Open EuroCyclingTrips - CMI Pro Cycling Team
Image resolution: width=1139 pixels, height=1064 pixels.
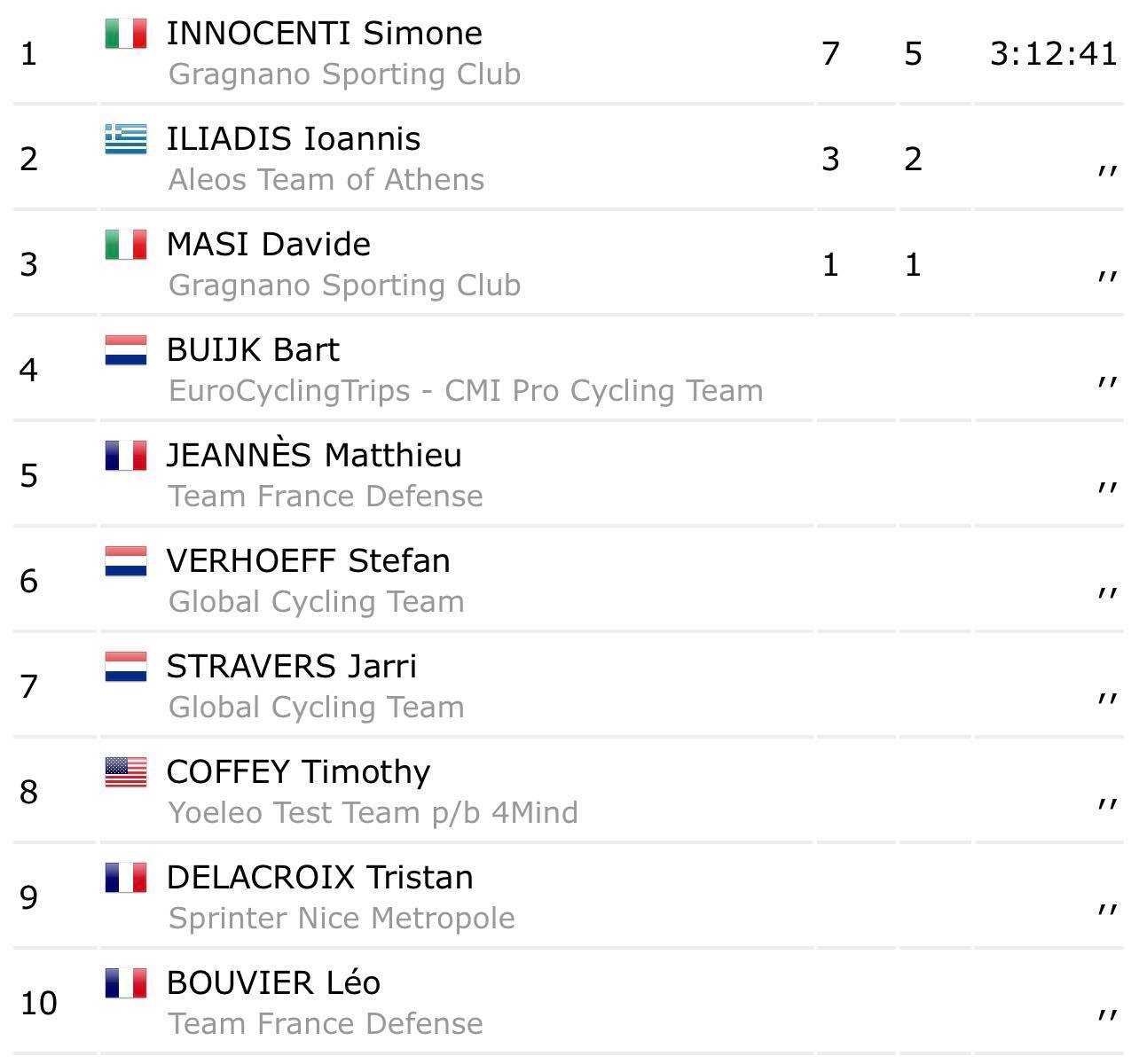coord(466,391)
